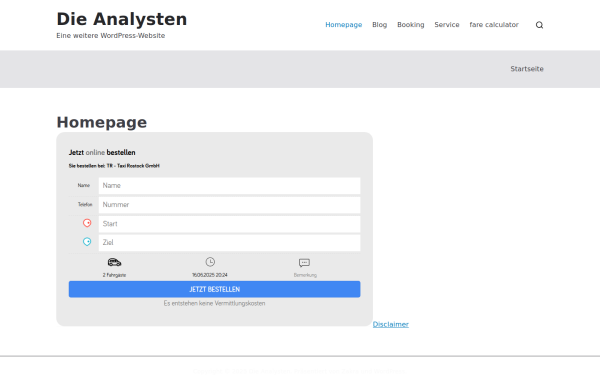The width and height of the screenshot is (600, 375).
Task: Click the red start location pin icon
Action: pos(87,223)
